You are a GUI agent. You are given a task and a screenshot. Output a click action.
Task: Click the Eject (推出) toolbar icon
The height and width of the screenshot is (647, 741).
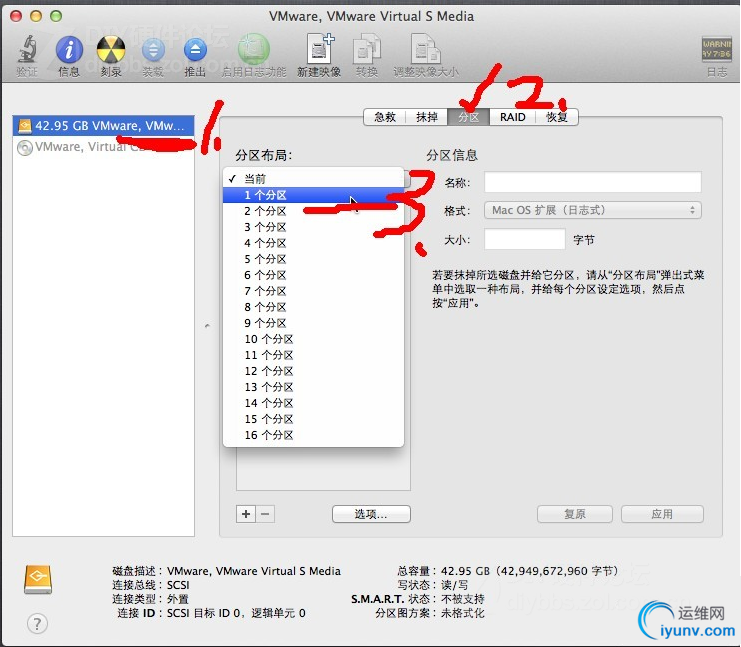coord(195,50)
